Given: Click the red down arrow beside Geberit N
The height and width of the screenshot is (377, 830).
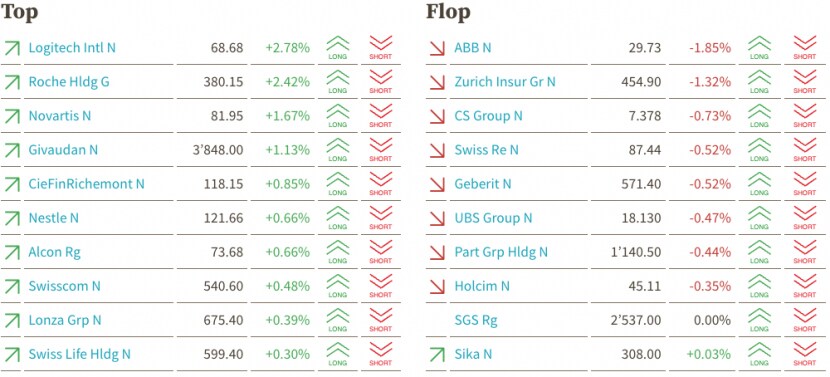Looking at the screenshot, I should [x=437, y=184].
